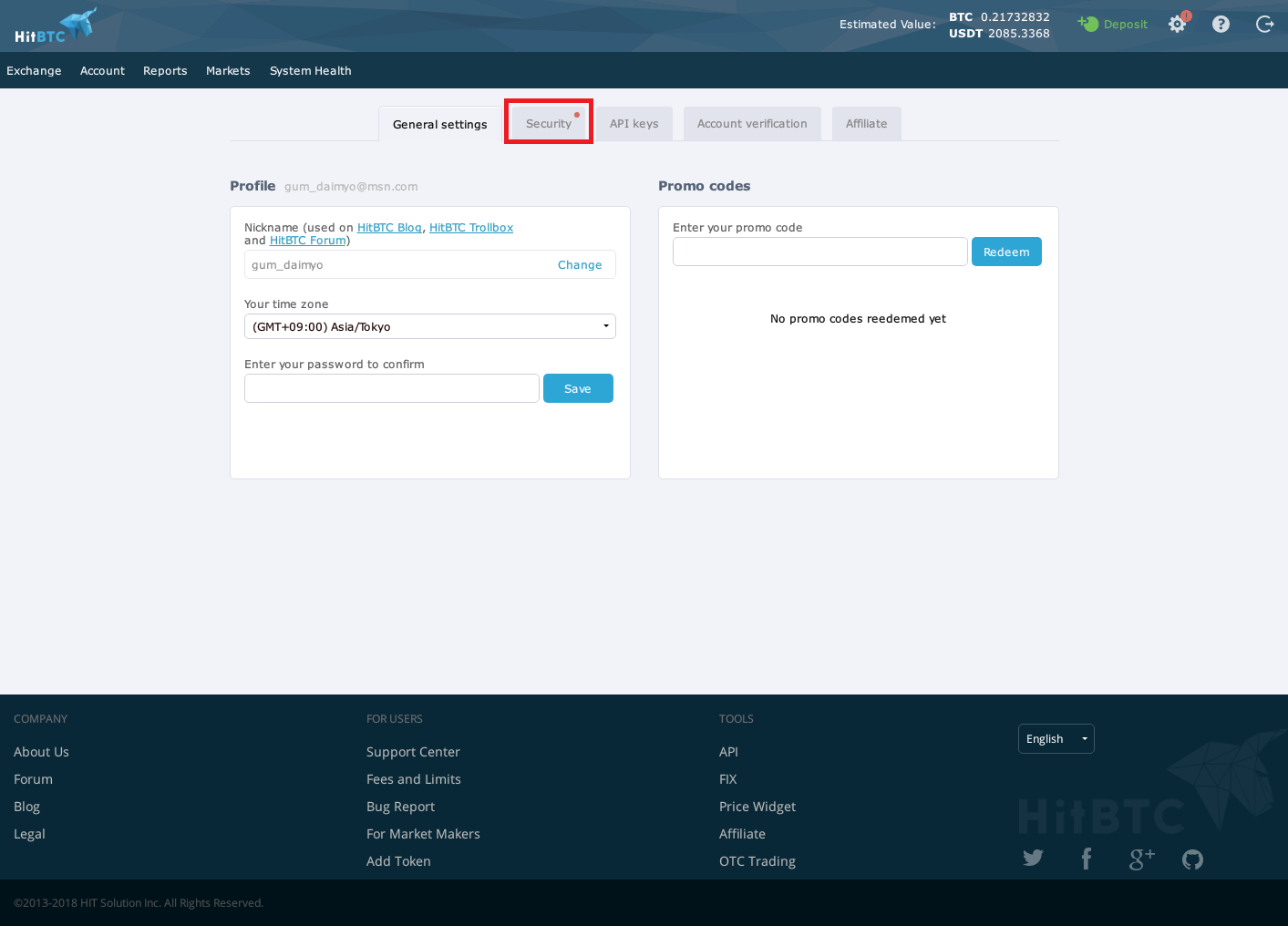This screenshot has height=926, width=1288.
Task: Click the USDT estimated value 2085.3368
Action: click(x=1019, y=34)
